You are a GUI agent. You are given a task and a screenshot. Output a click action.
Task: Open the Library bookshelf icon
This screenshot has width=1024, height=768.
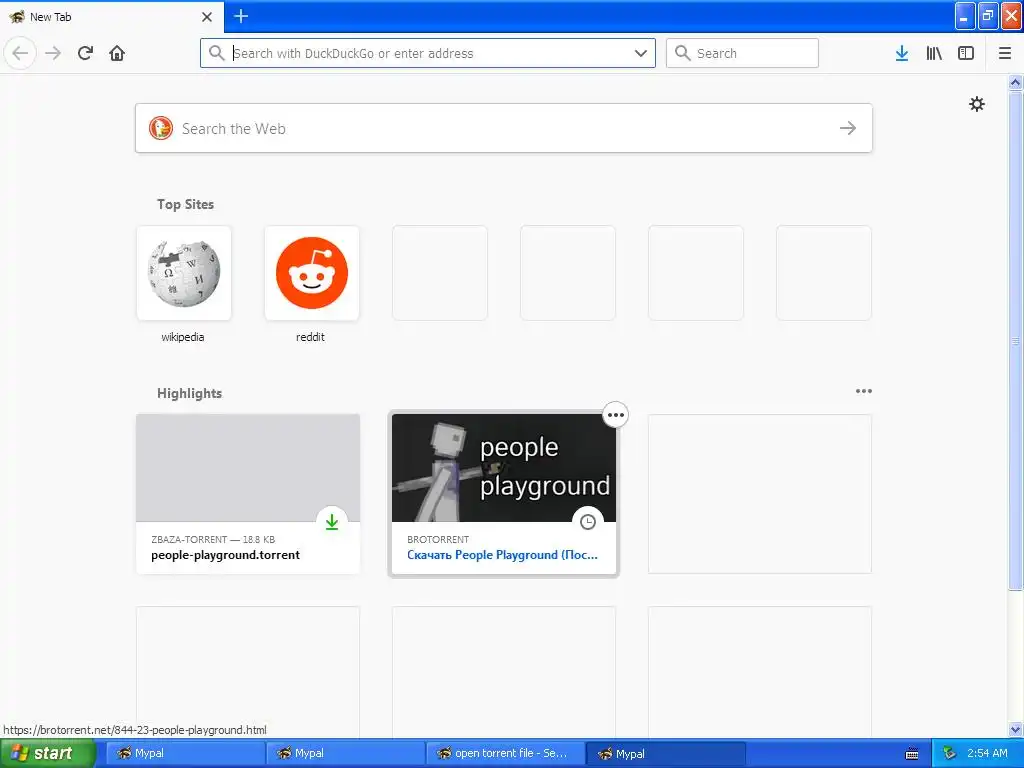click(934, 53)
